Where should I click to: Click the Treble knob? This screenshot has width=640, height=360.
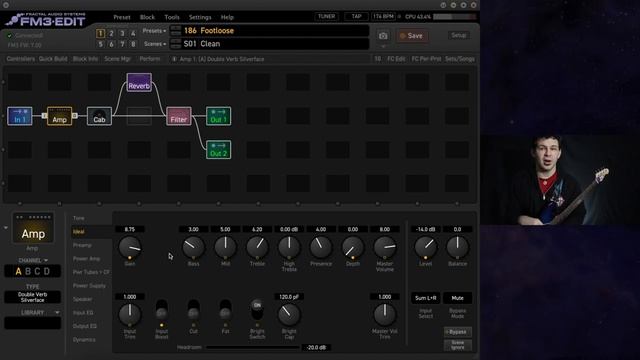click(x=257, y=247)
